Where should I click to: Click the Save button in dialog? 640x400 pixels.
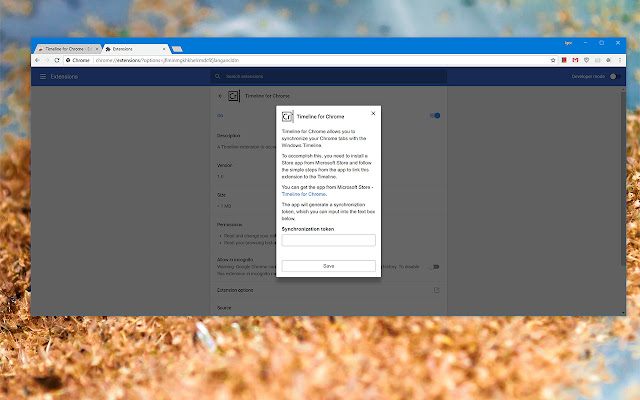coord(328,266)
